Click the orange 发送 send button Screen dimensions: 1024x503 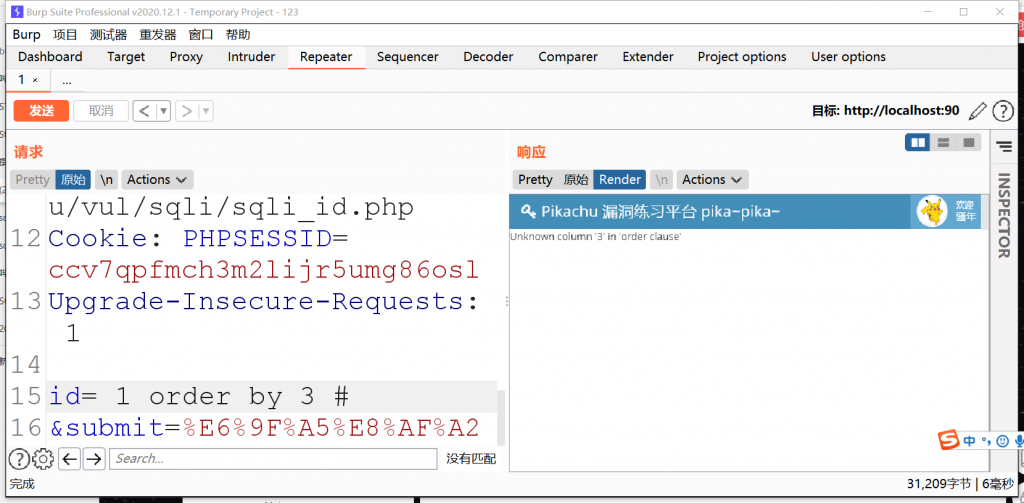pos(41,111)
